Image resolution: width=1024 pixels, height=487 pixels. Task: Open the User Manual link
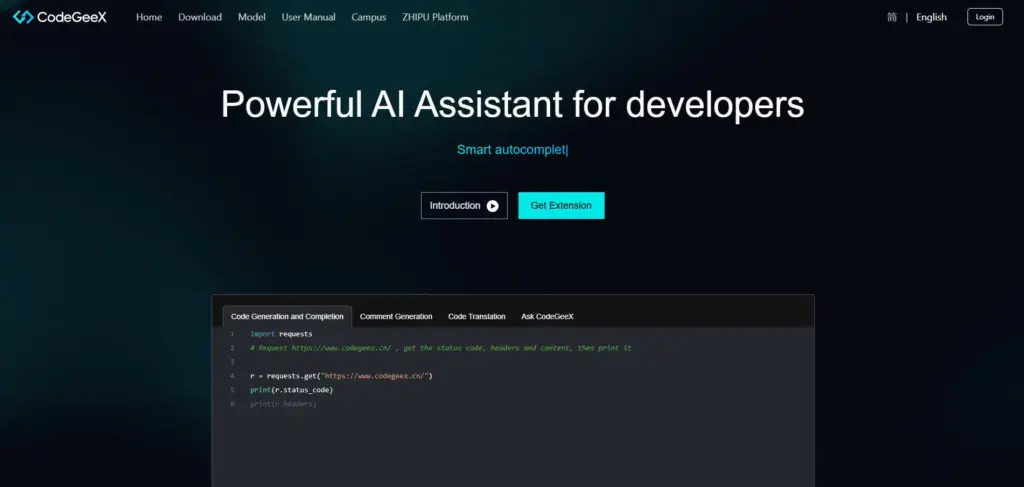(308, 17)
